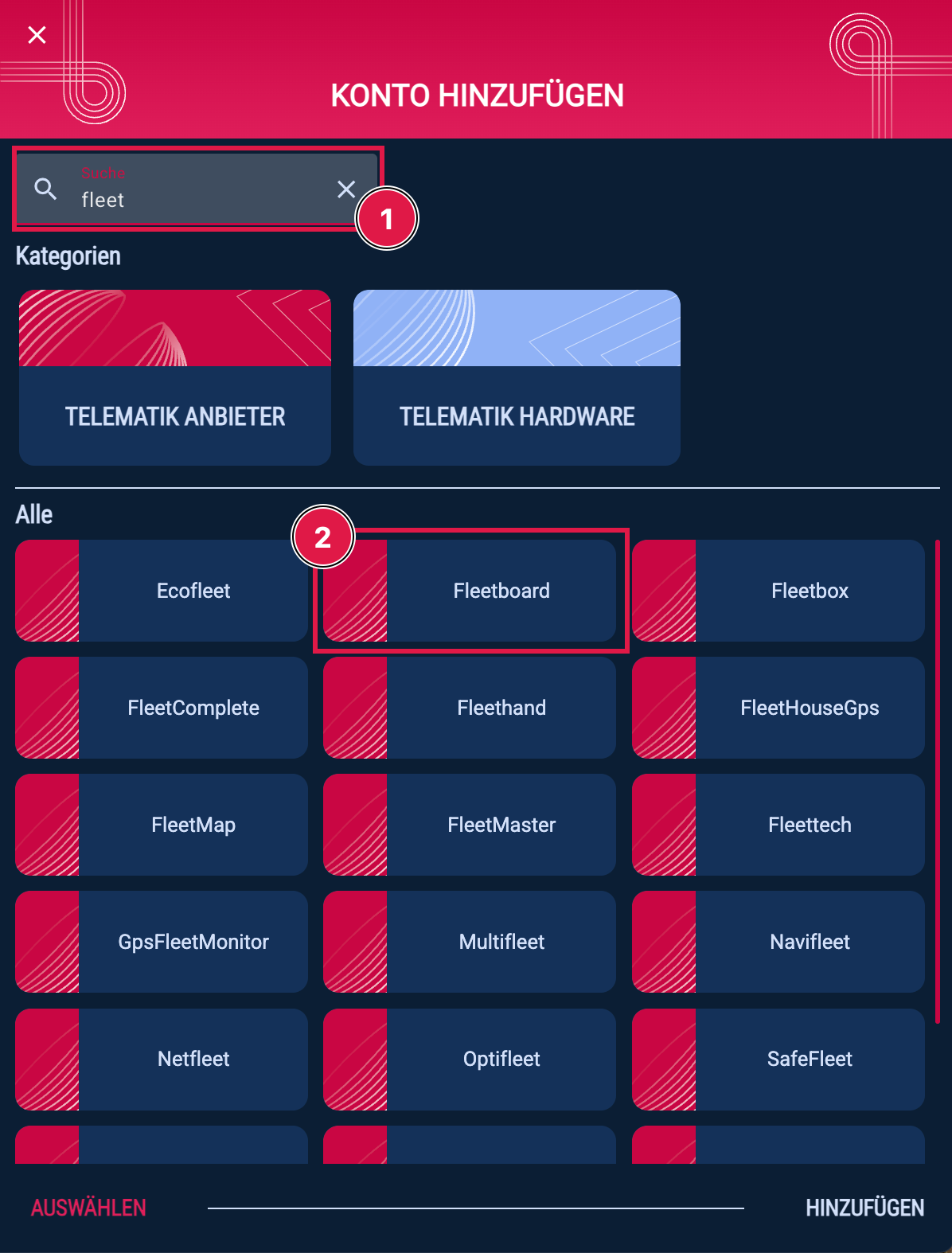Image resolution: width=952 pixels, height=1253 pixels.
Task: Clear the search field text
Action: click(x=345, y=189)
